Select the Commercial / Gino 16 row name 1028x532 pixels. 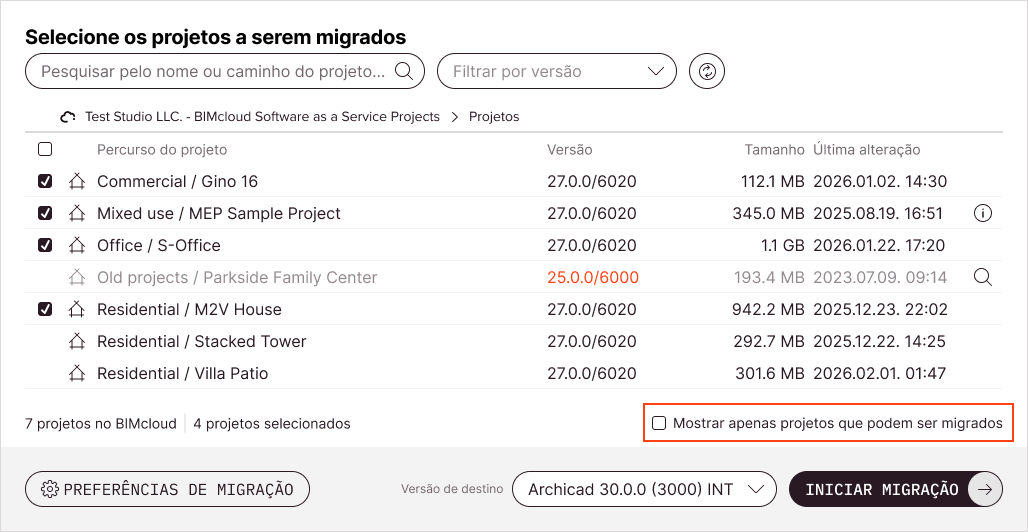[178, 181]
